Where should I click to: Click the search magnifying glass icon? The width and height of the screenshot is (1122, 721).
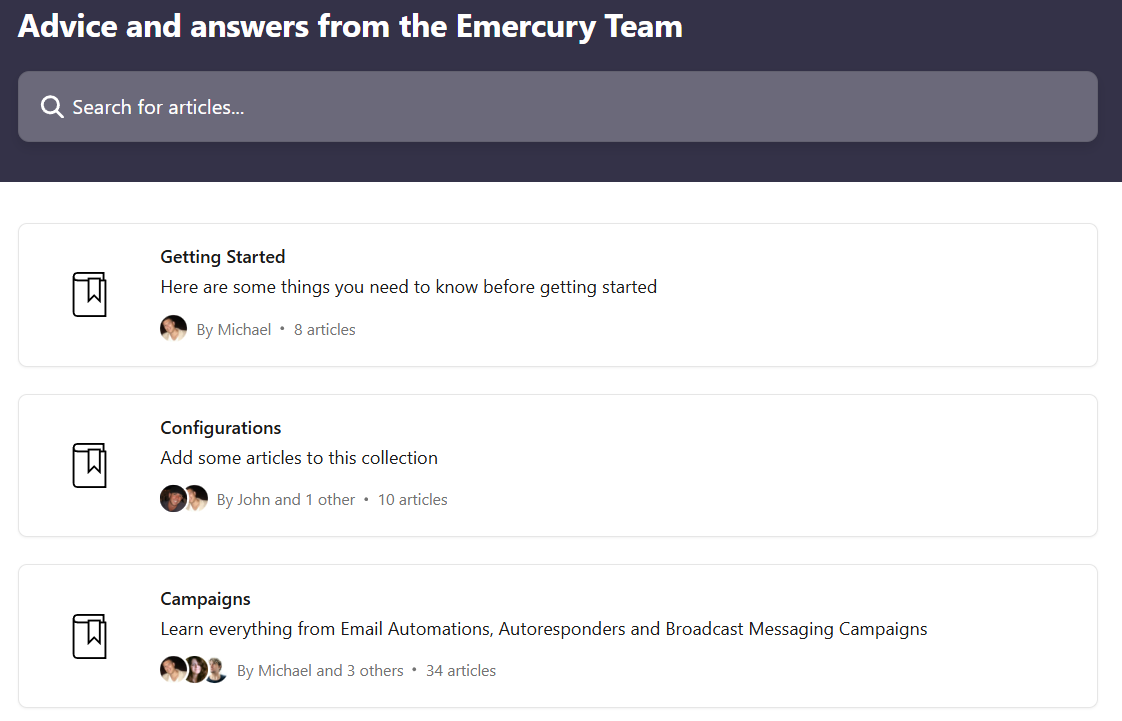[x=52, y=107]
